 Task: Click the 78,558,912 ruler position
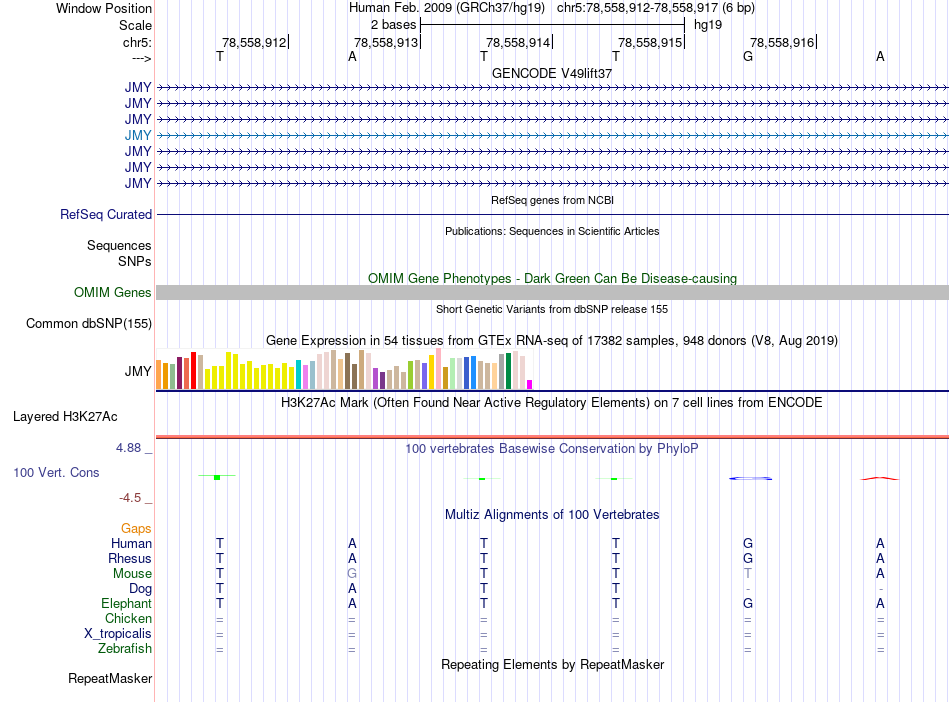[254, 42]
